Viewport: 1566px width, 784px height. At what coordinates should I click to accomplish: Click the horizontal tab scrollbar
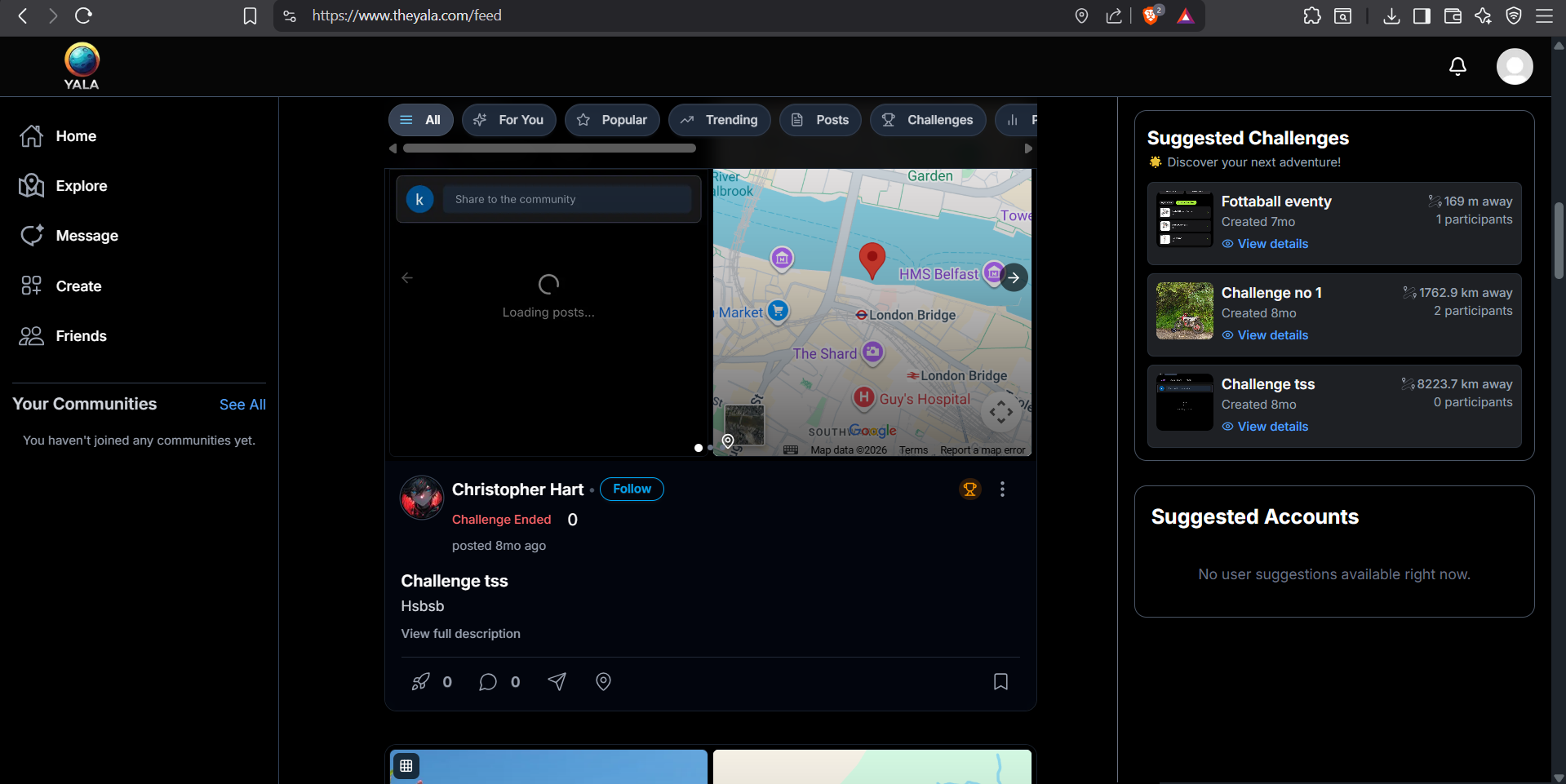pyautogui.click(x=549, y=148)
